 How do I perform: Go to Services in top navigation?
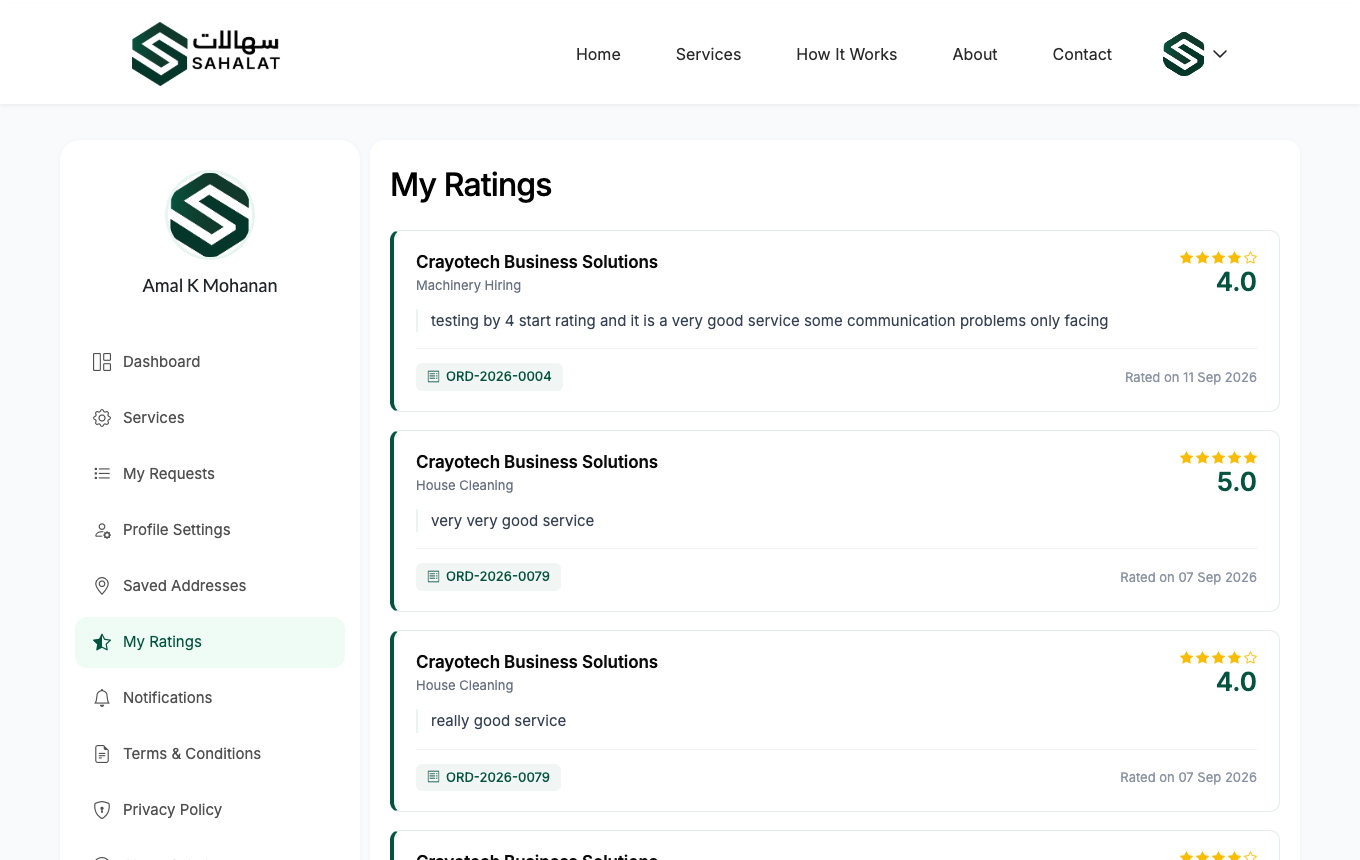(x=708, y=54)
